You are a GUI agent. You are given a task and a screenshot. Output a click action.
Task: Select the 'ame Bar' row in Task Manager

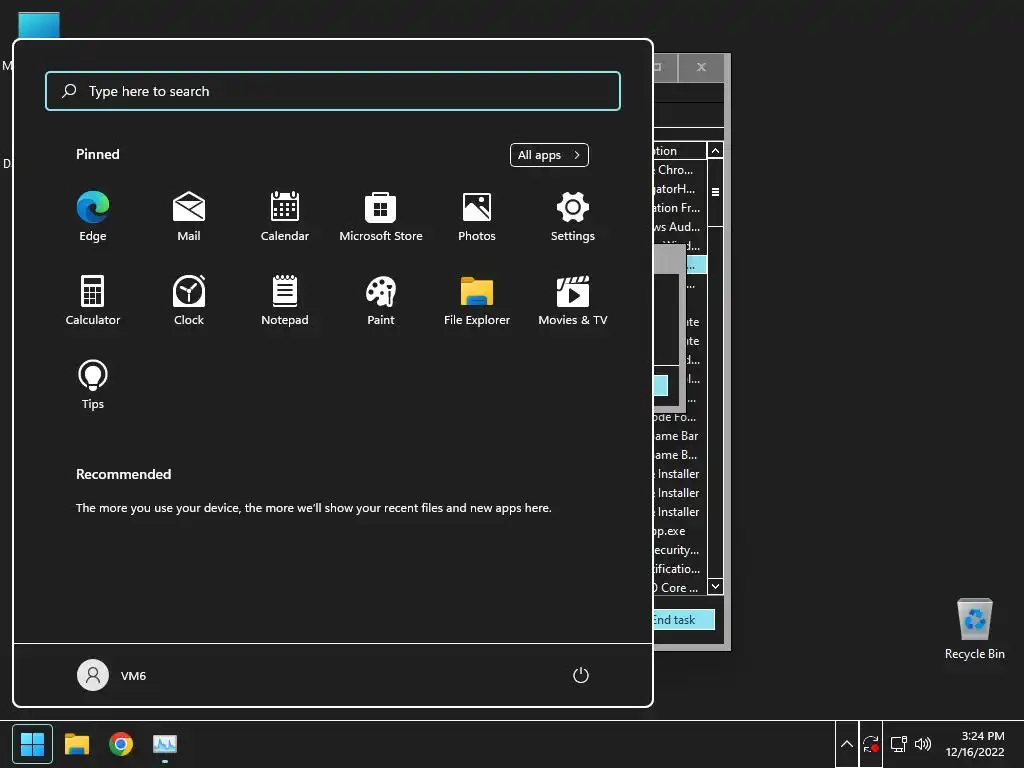tap(680, 436)
